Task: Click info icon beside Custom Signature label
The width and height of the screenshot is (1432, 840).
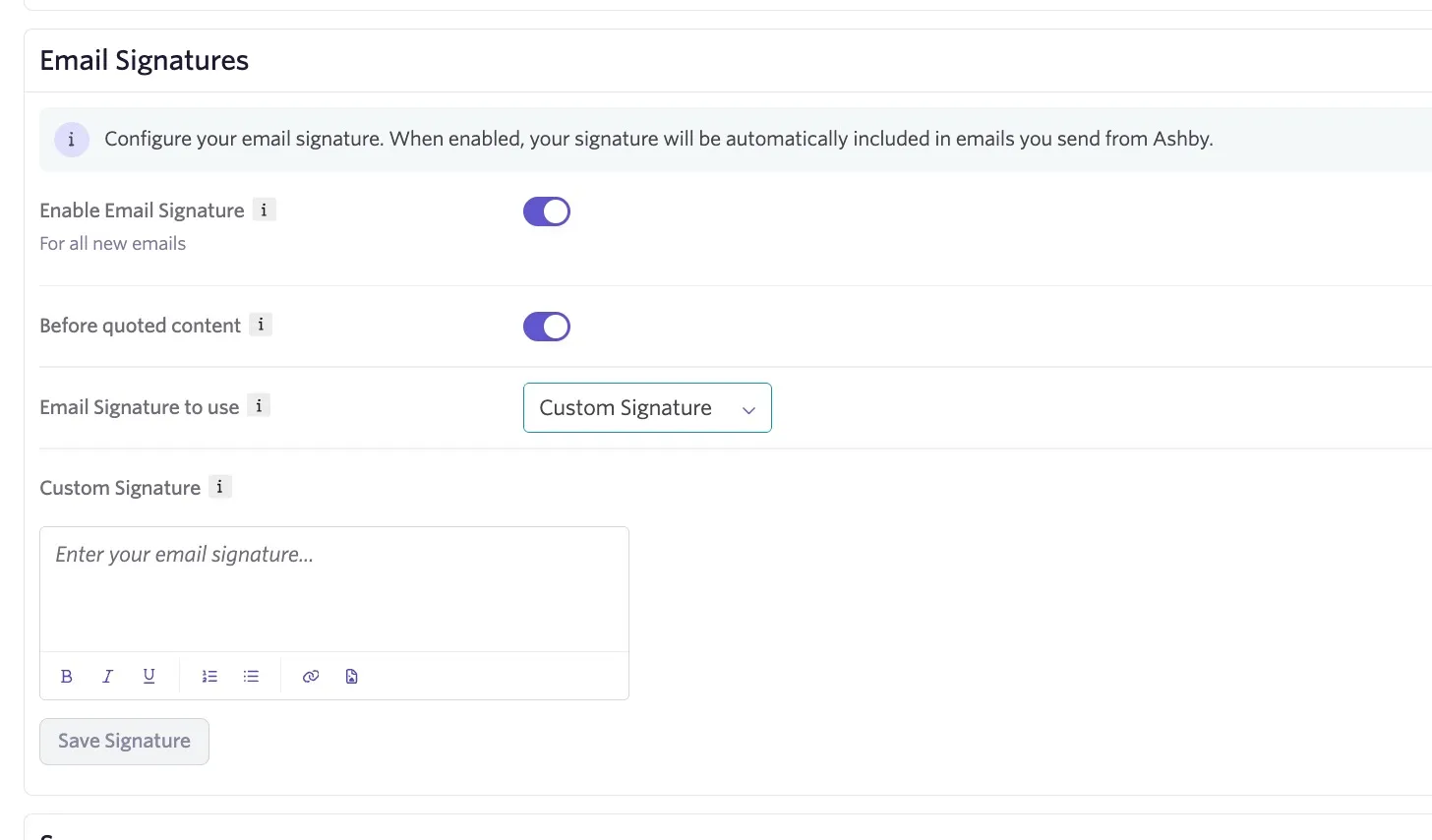Action: tap(220, 487)
